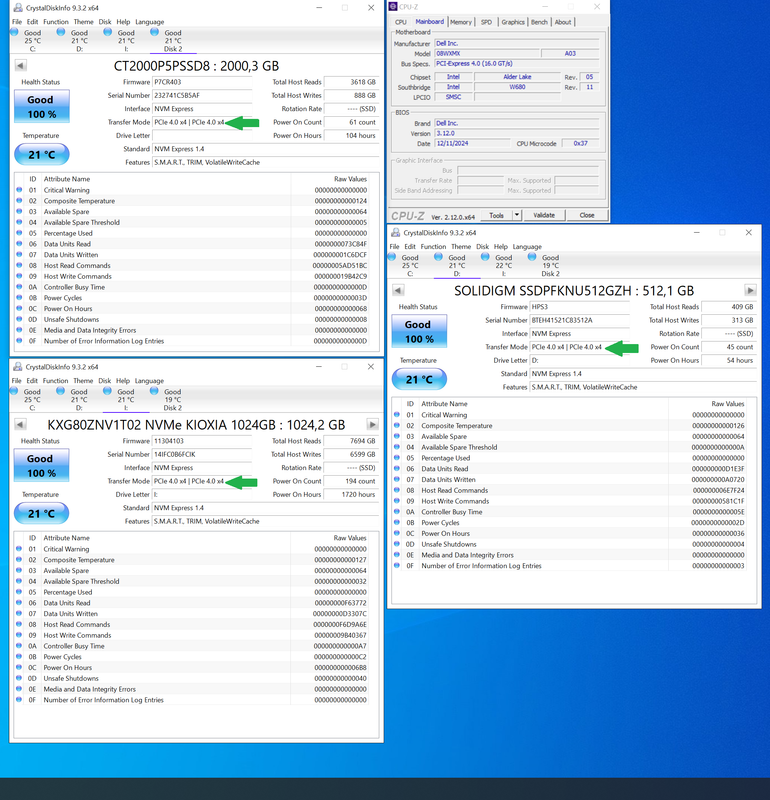Click previous disk arrow in KIOXIA window
The height and width of the screenshot is (800, 770).
tap(20, 424)
